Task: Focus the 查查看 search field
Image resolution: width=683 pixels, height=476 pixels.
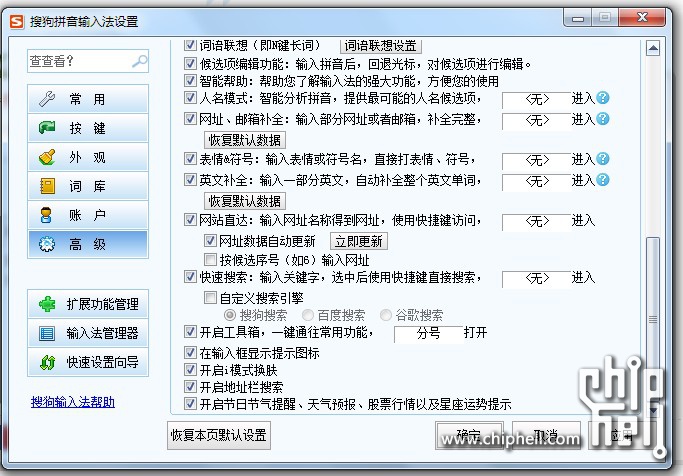Action: click(x=88, y=61)
